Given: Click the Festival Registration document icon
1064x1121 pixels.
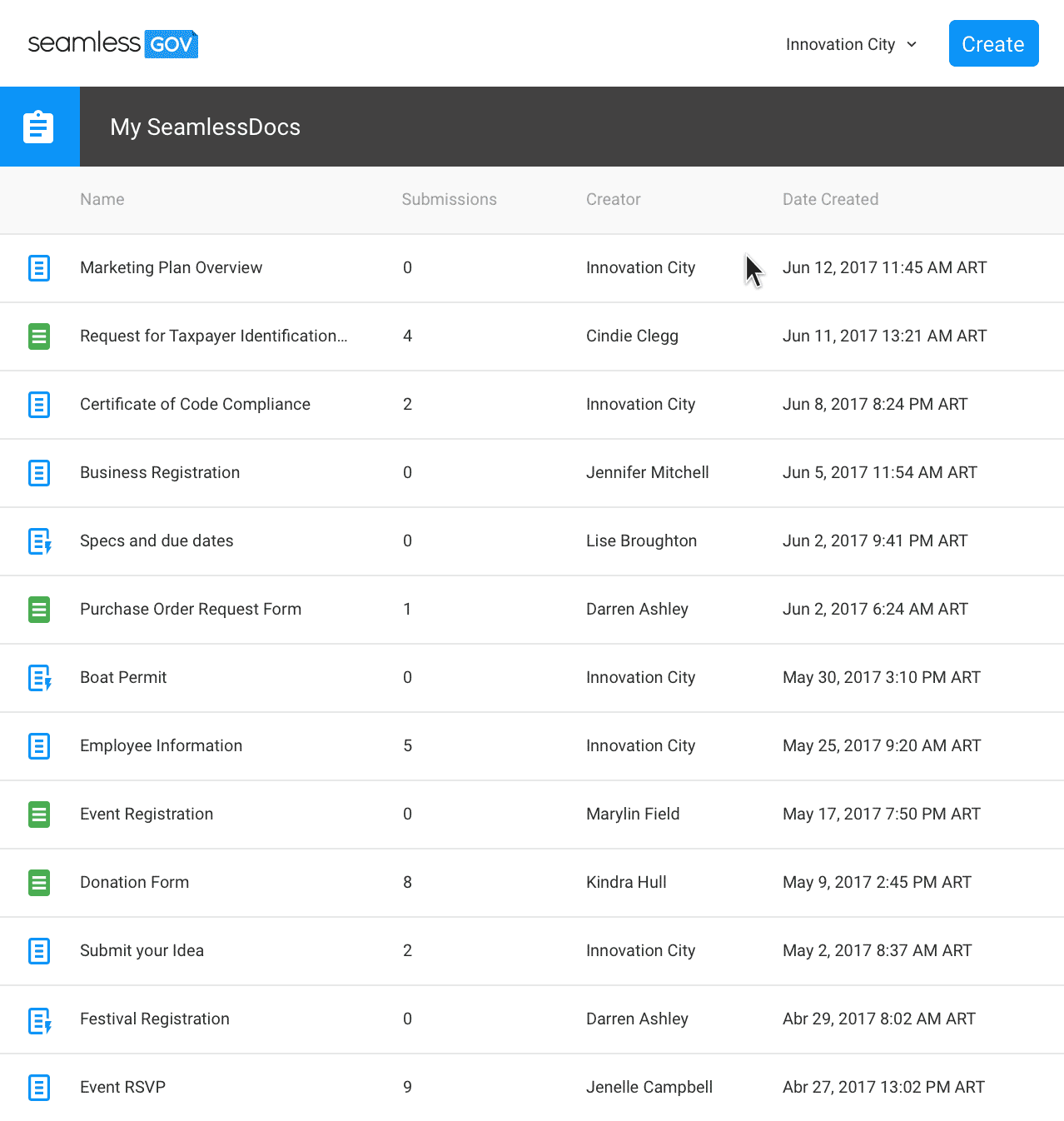Looking at the screenshot, I should 40,1019.
